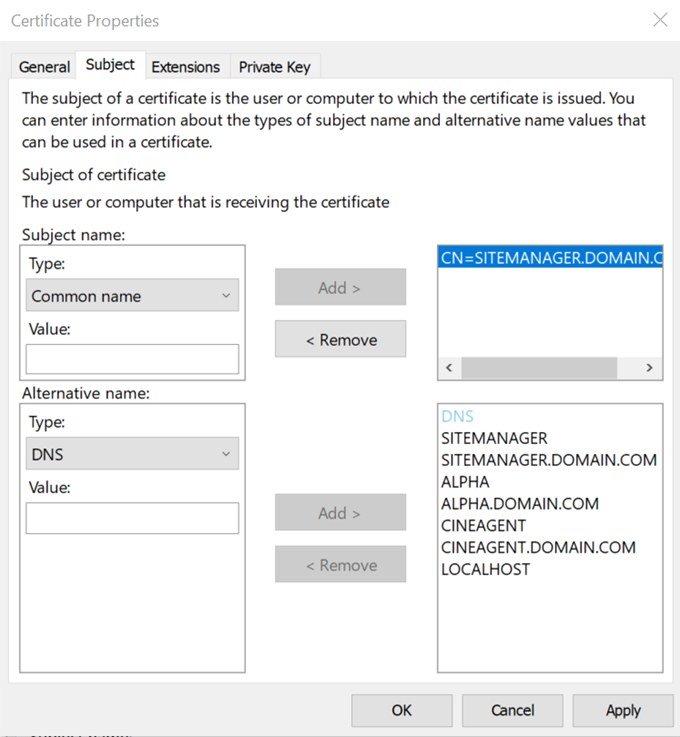Close the Certificate Properties dialog

[x=659, y=20]
